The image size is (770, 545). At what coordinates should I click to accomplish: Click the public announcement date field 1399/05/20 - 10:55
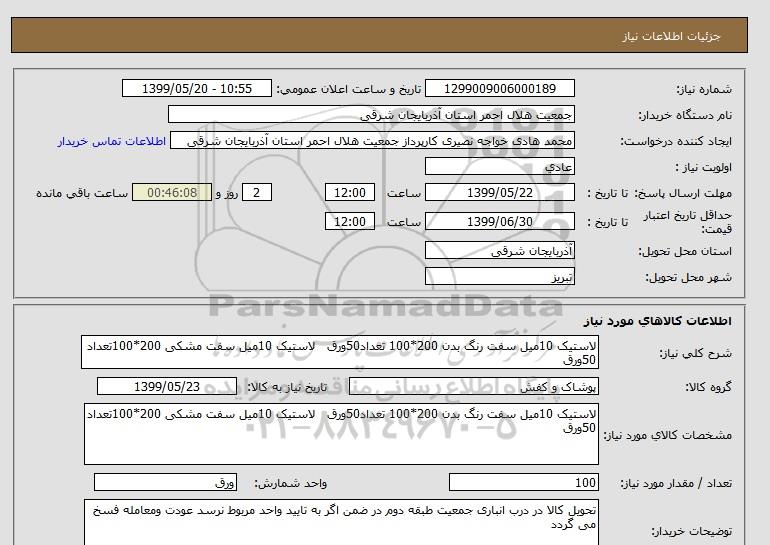click(x=196, y=88)
